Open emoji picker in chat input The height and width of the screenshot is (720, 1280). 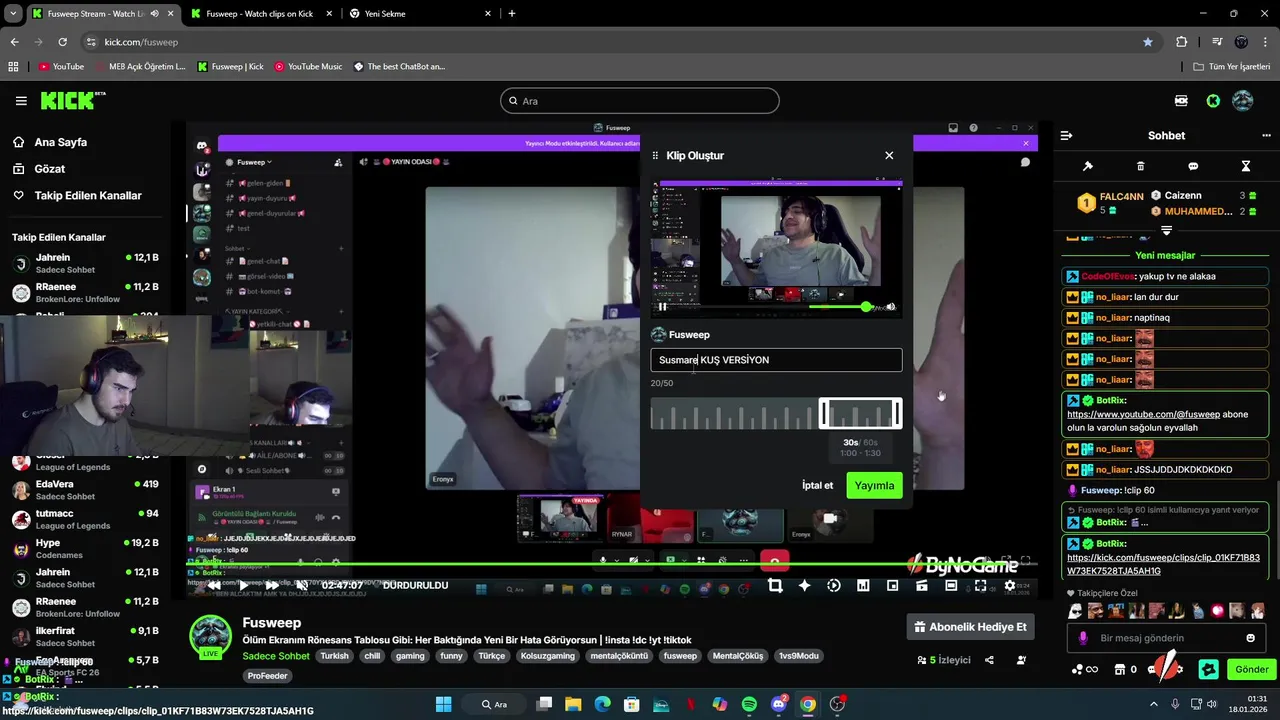[1250, 638]
